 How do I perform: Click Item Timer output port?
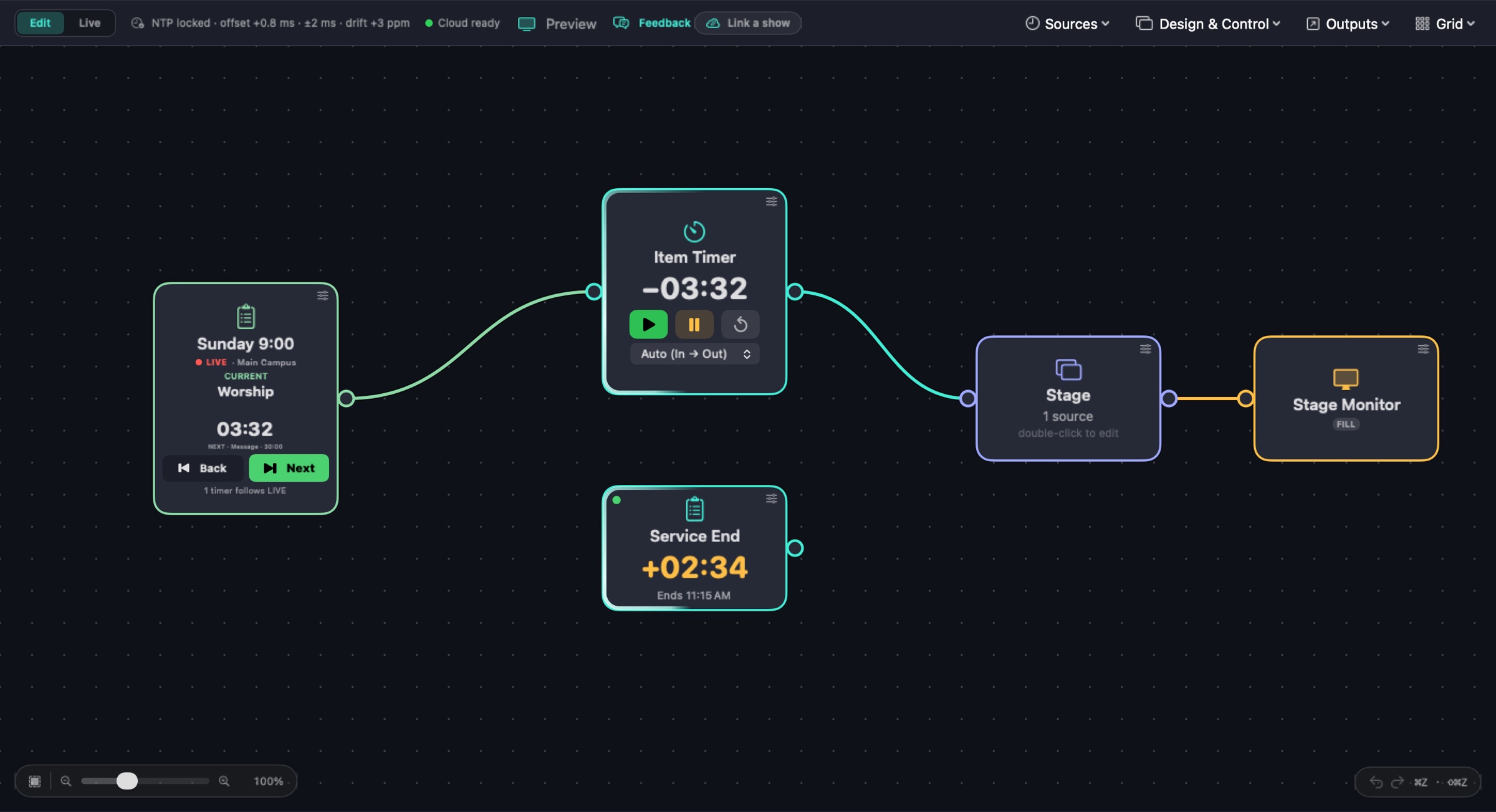795,291
